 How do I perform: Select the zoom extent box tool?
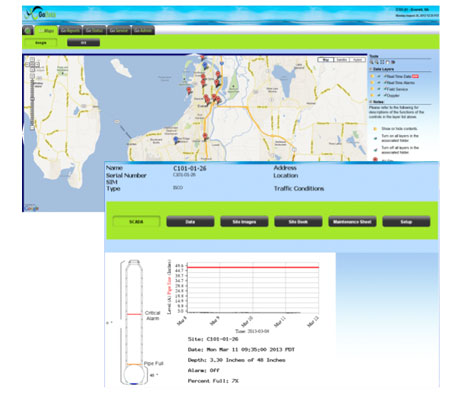click(x=382, y=62)
